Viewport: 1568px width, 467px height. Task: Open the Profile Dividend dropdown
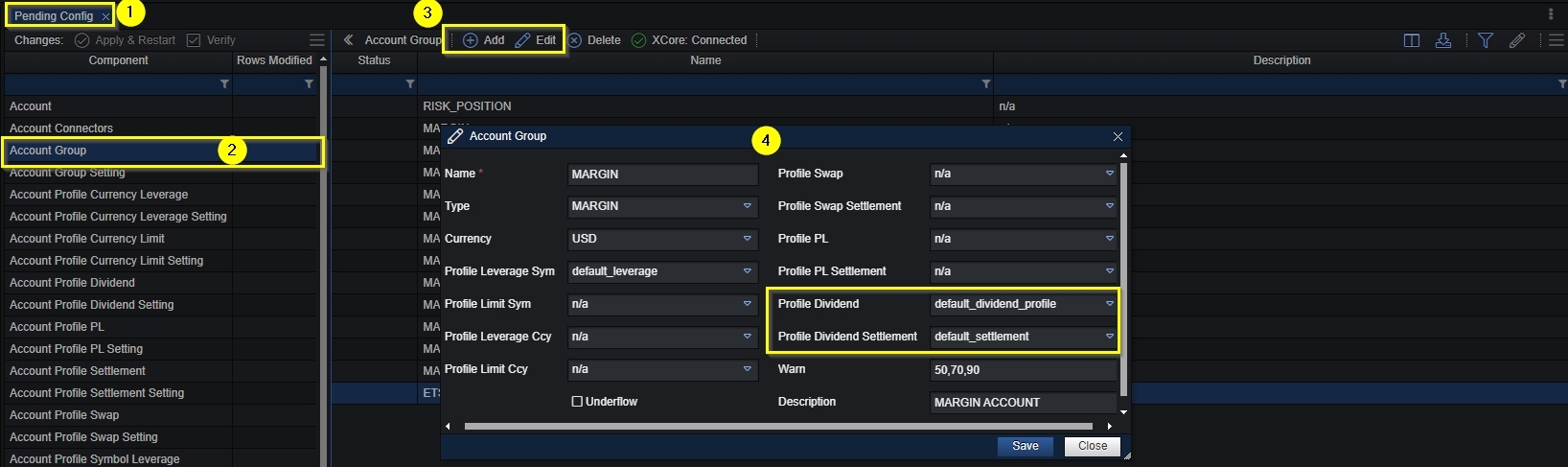1024,304
